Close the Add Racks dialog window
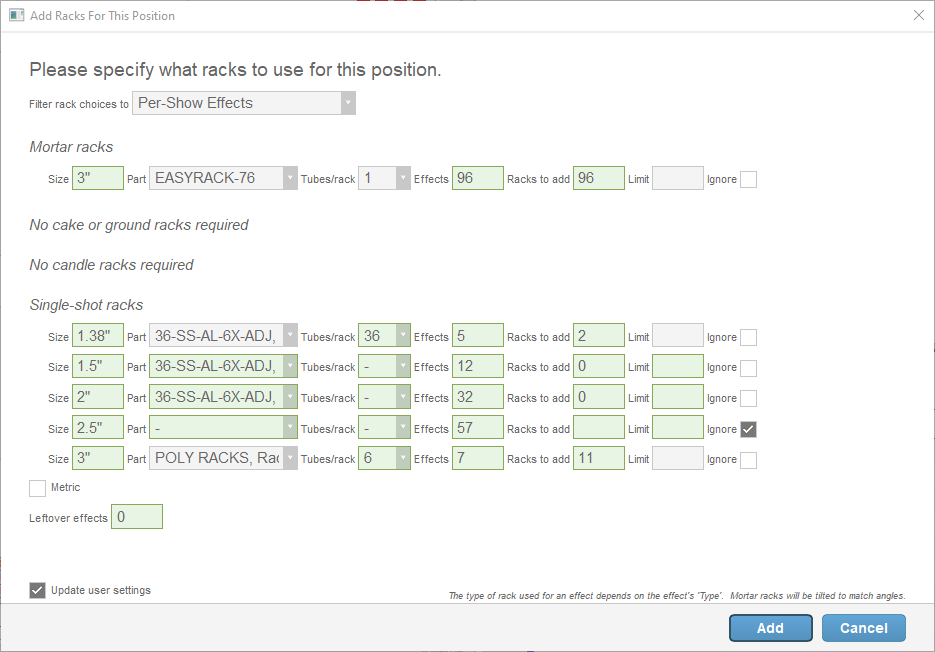 919,15
